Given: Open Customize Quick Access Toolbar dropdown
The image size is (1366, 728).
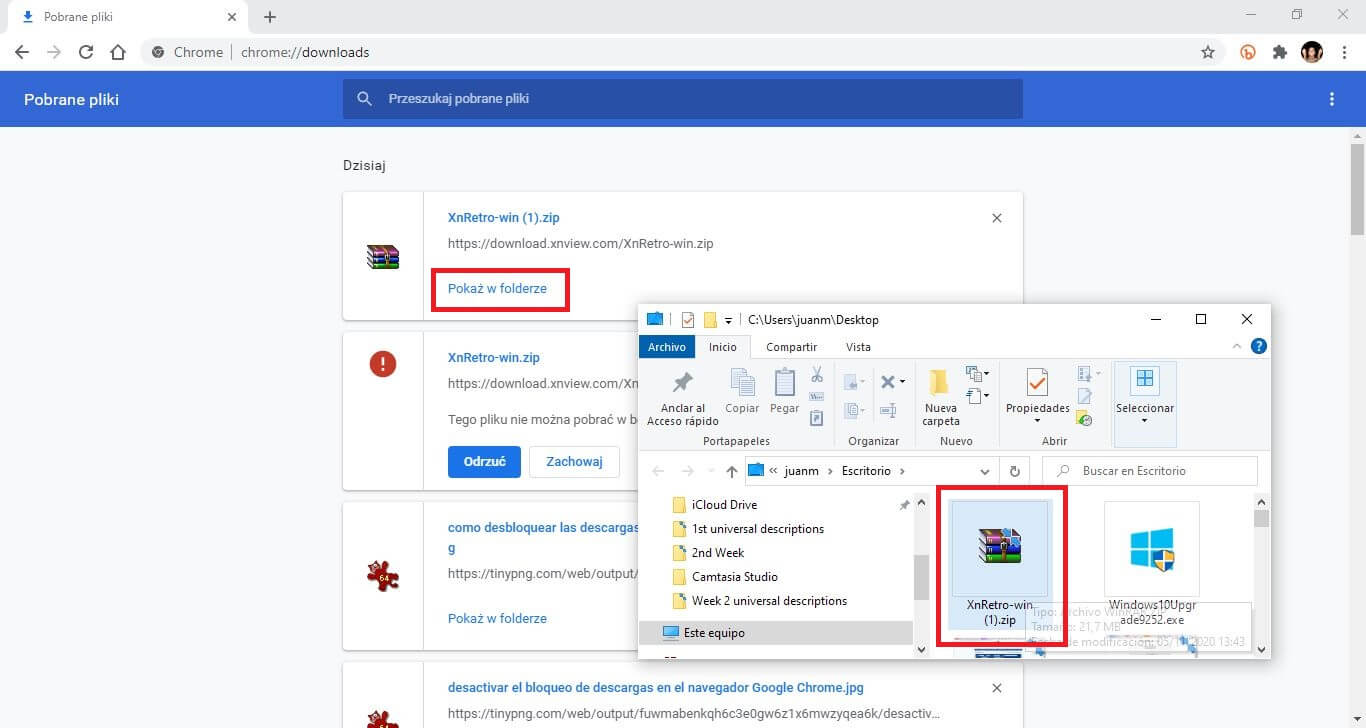Looking at the screenshot, I should [729, 321].
